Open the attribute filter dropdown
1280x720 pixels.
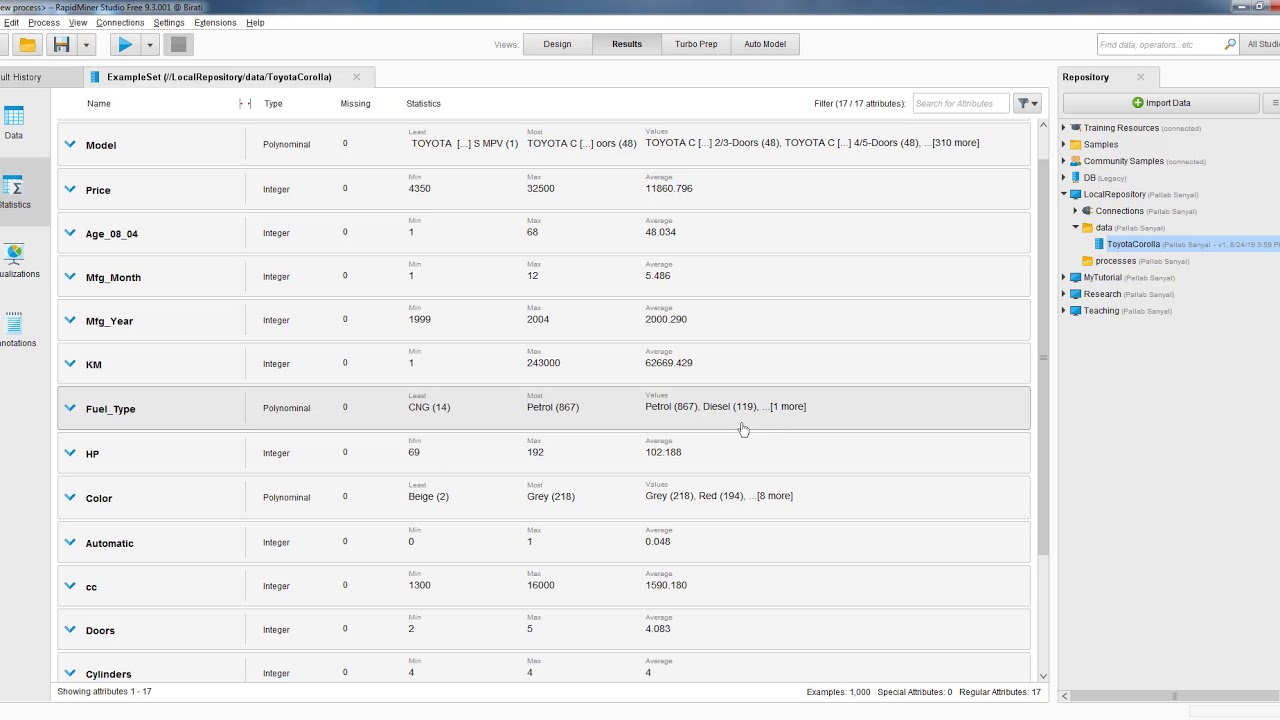(1028, 103)
